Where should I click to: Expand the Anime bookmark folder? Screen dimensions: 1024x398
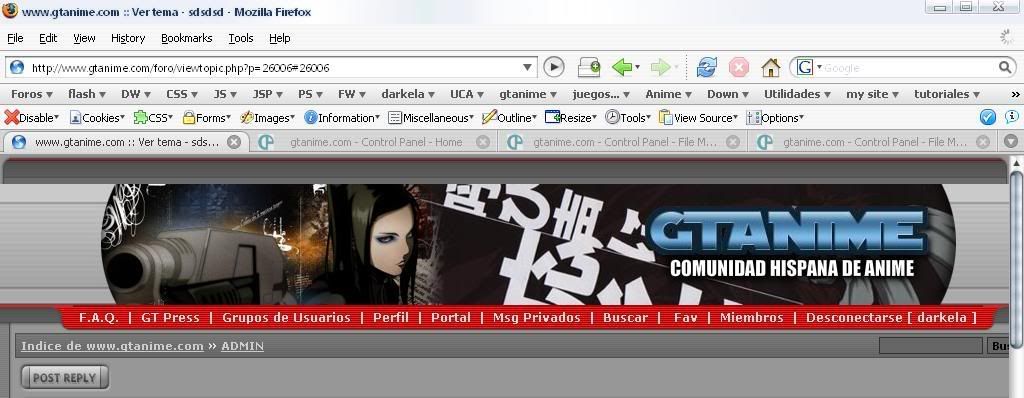tap(669, 94)
